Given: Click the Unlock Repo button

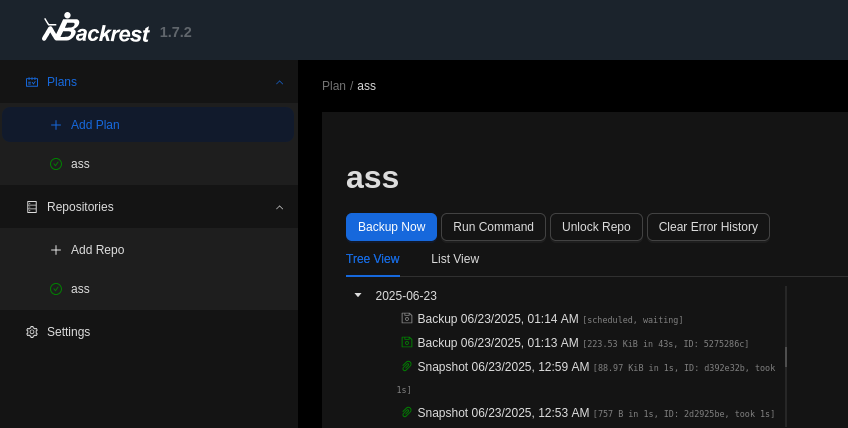Looking at the screenshot, I should pyautogui.click(x=596, y=227).
